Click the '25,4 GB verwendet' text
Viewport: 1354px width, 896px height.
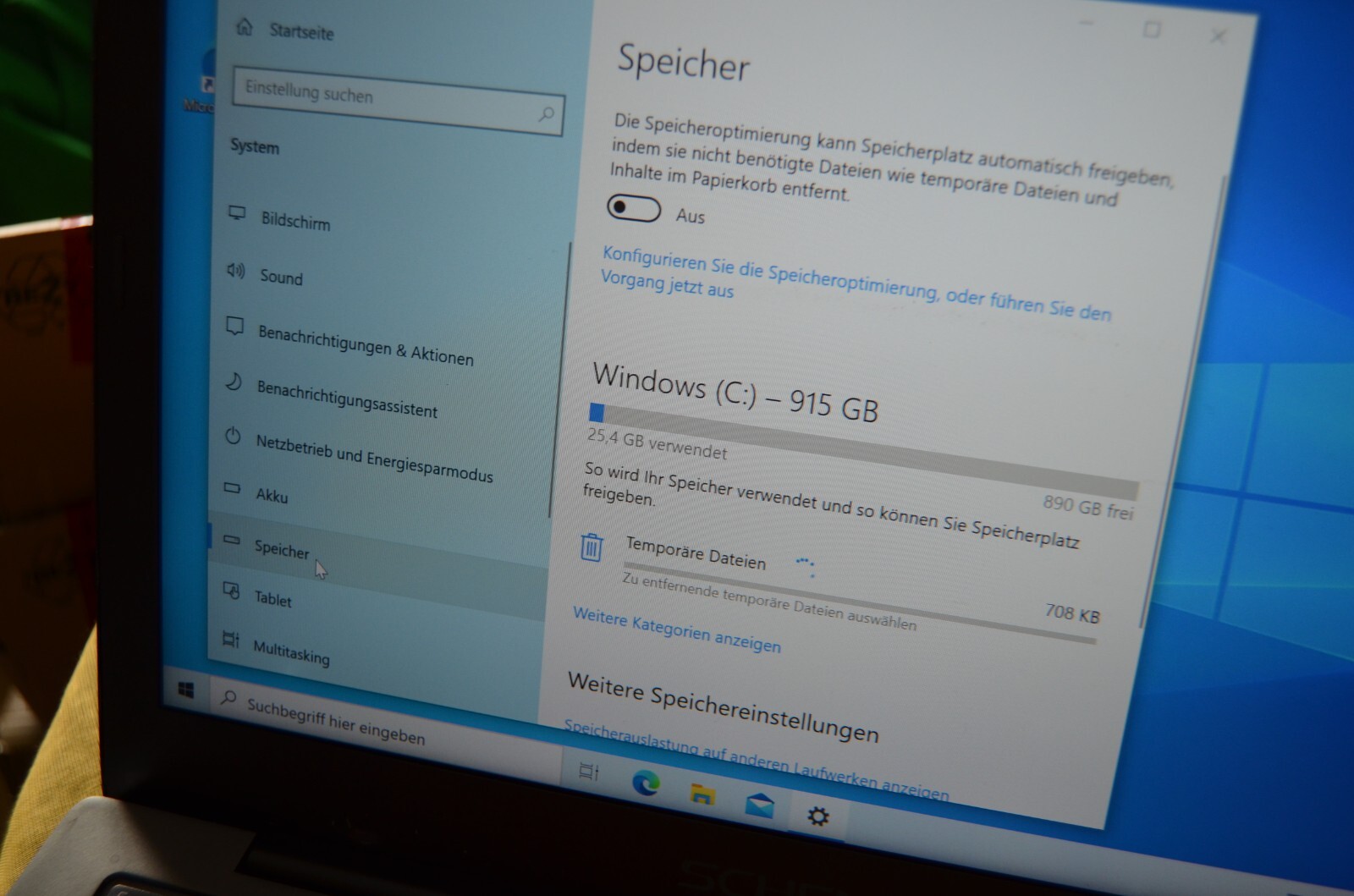(657, 444)
